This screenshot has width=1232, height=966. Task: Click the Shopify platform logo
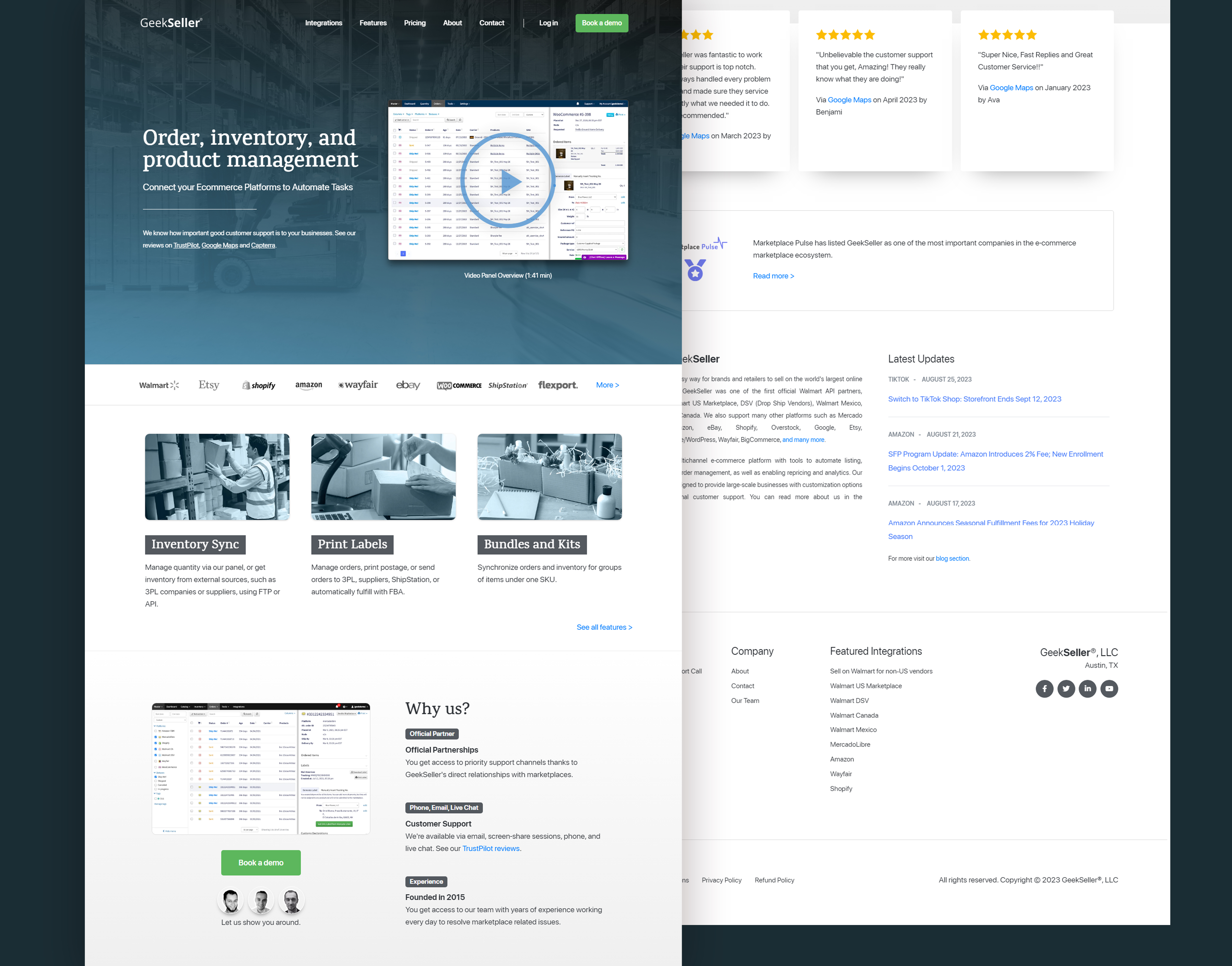[259, 385]
